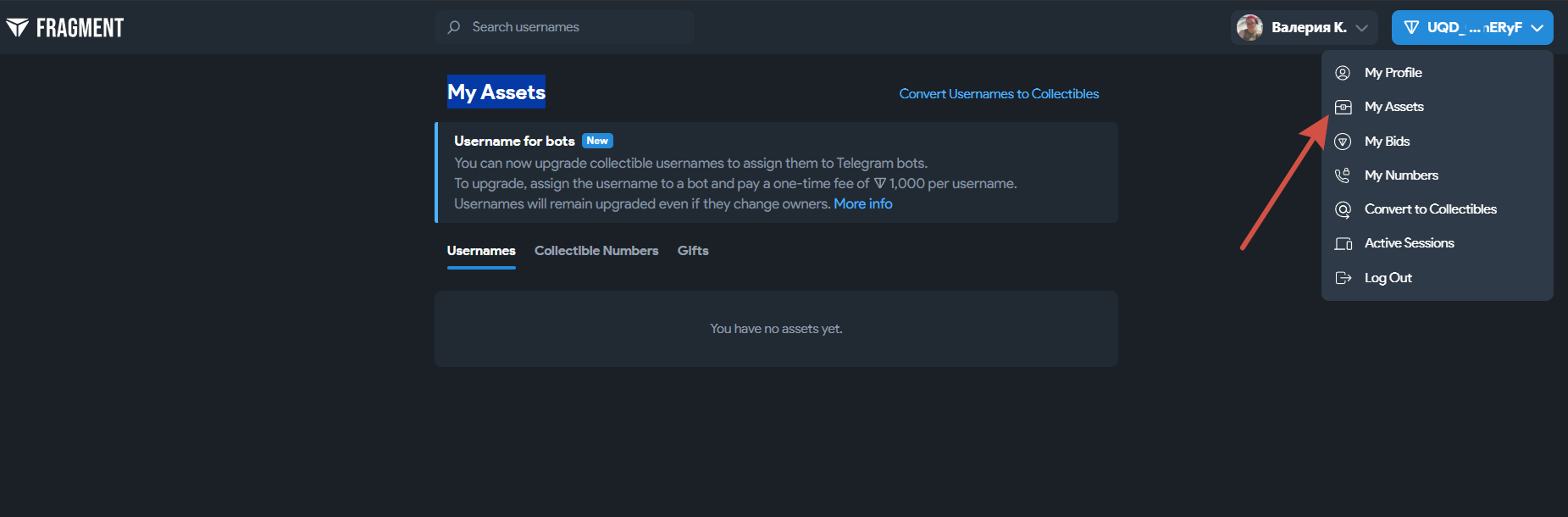Screen dimensions: 1568x517
Task: Open the UQD wallet address dropdown
Action: (1472, 28)
